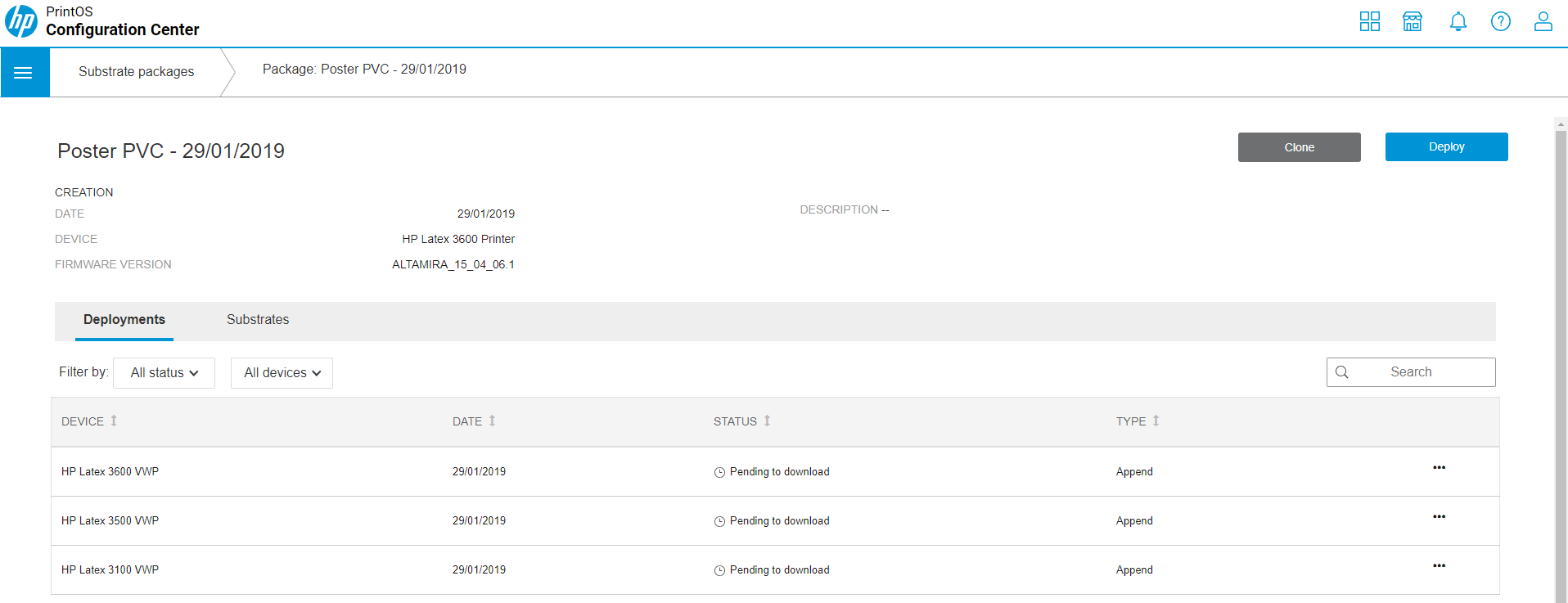The height and width of the screenshot is (603, 1568).
Task: Click Pending to download in 3500 VWP row
Action: (780, 521)
